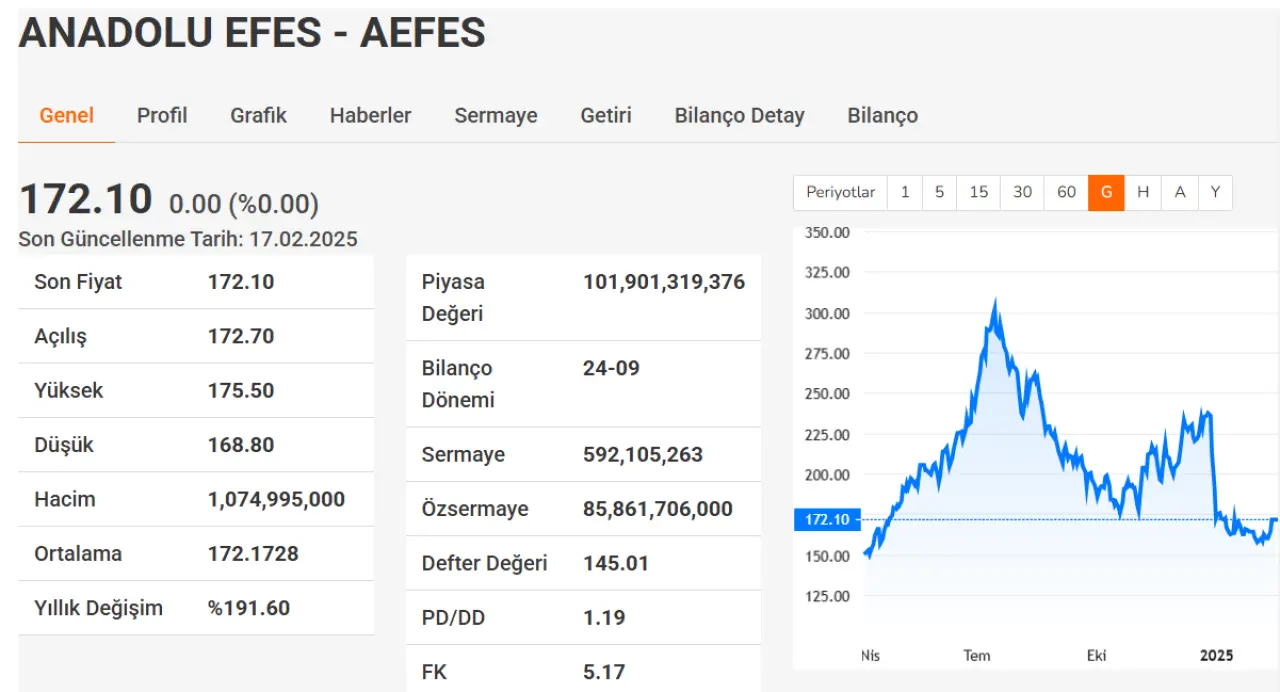This screenshot has height=692, width=1280.
Task: Go to the Haberler tab
Action: coord(370,115)
